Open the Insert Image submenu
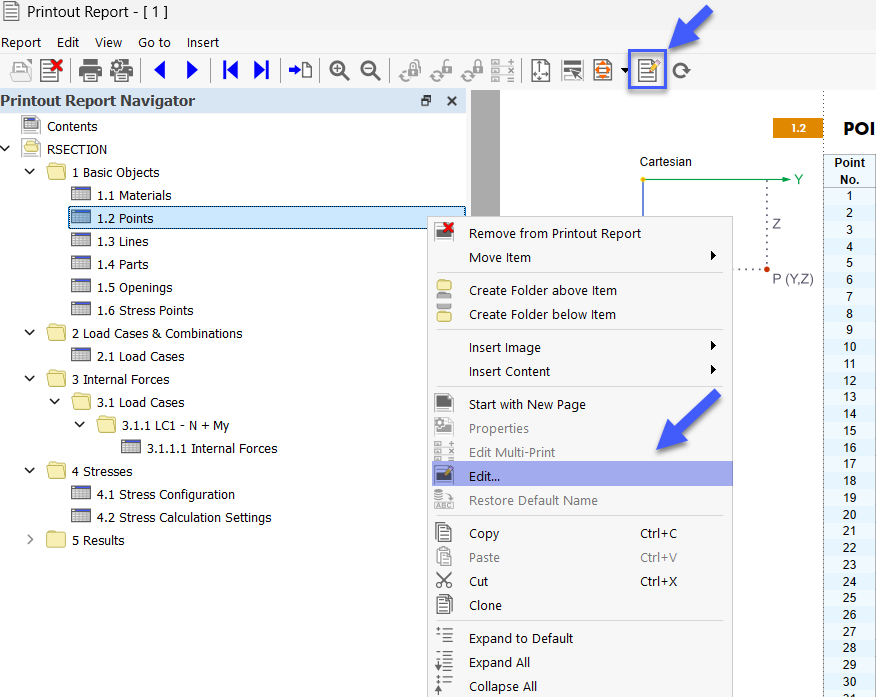The width and height of the screenshot is (876, 697). 580,347
